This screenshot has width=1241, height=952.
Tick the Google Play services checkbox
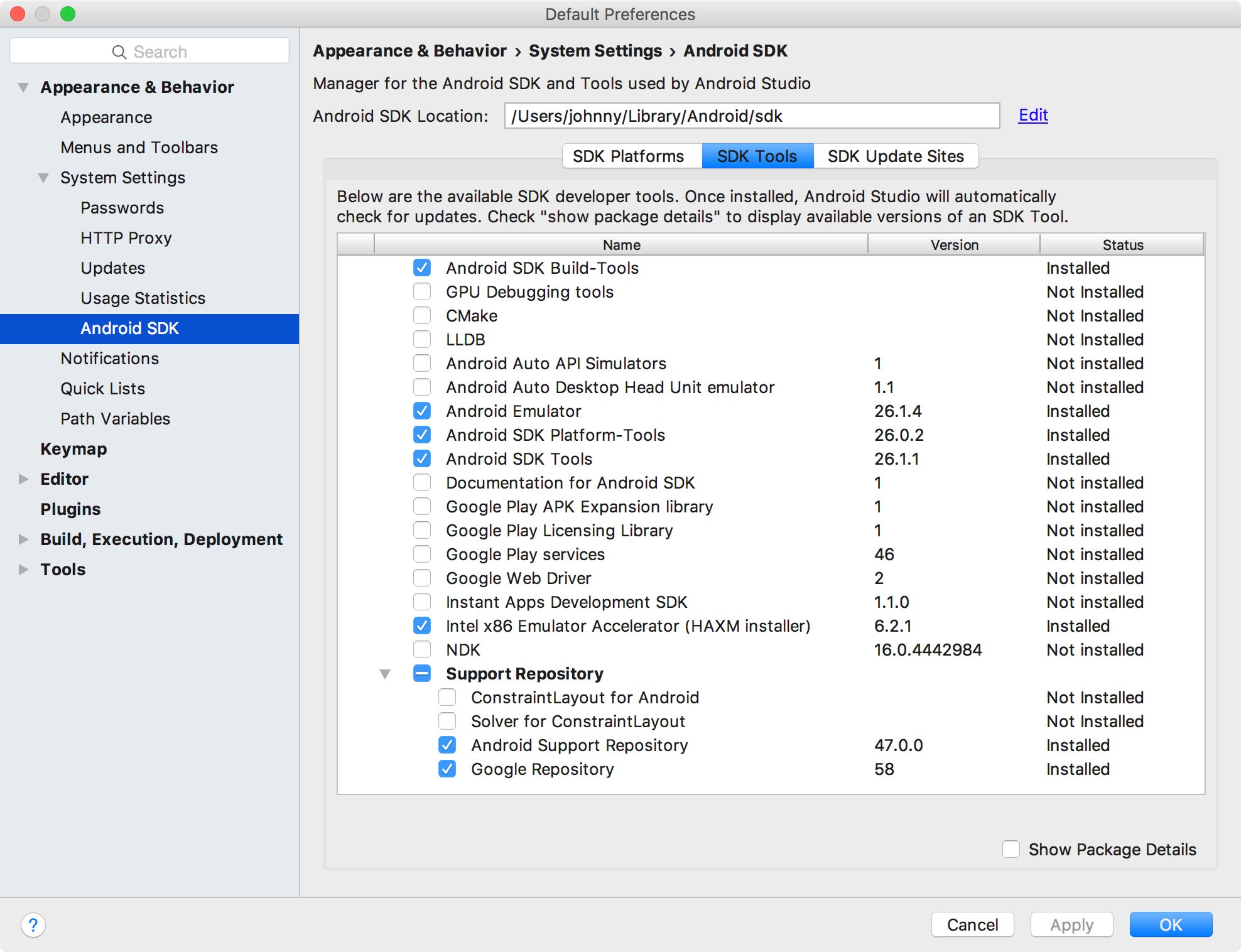[x=422, y=554]
